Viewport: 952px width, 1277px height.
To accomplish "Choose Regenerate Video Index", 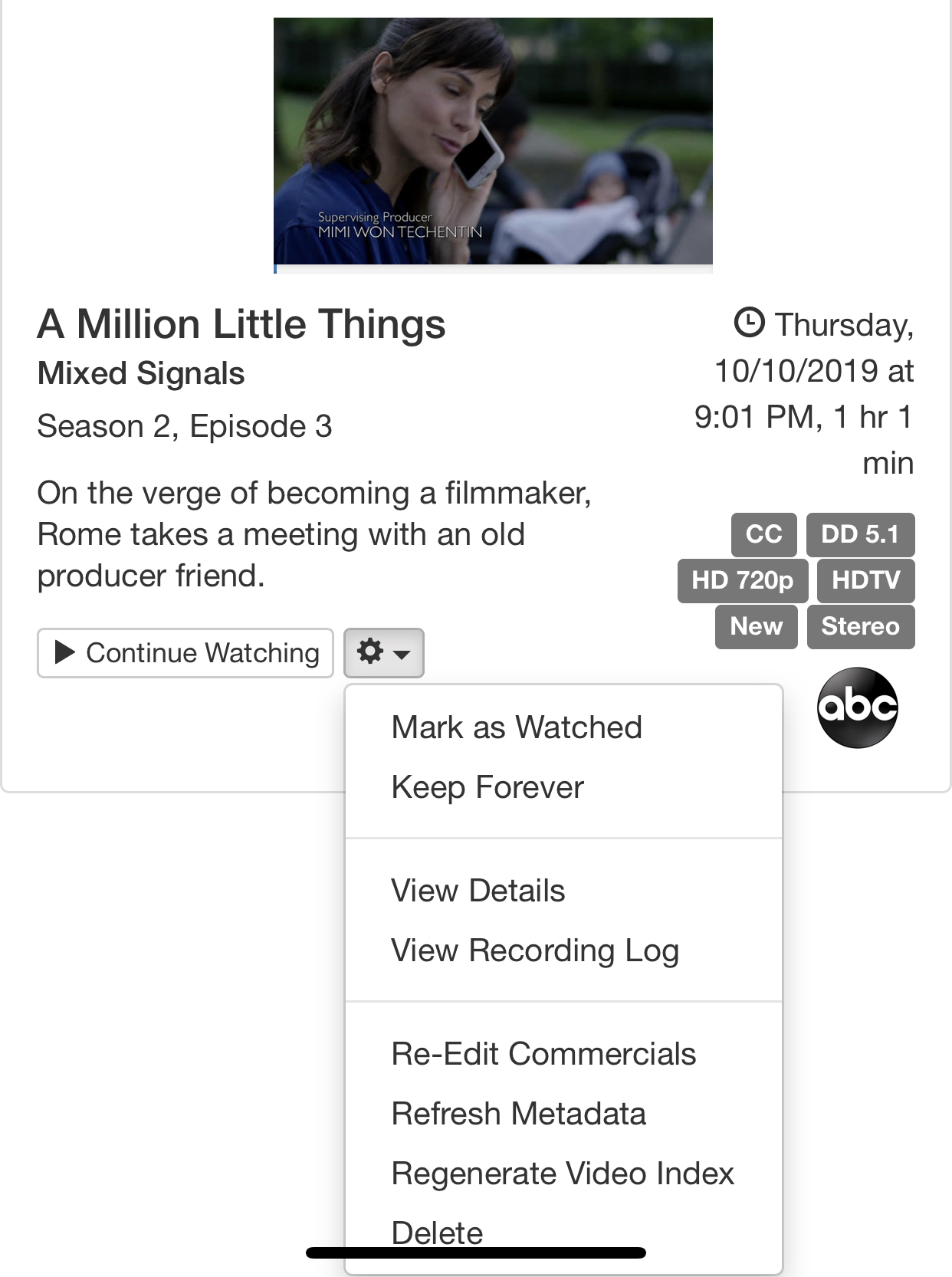I will (x=563, y=1174).
